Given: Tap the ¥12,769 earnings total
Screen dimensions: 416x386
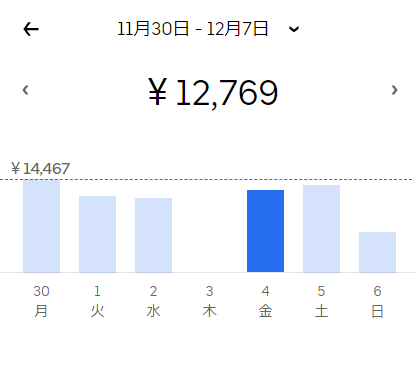Looking at the screenshot, I should point(213,93).
